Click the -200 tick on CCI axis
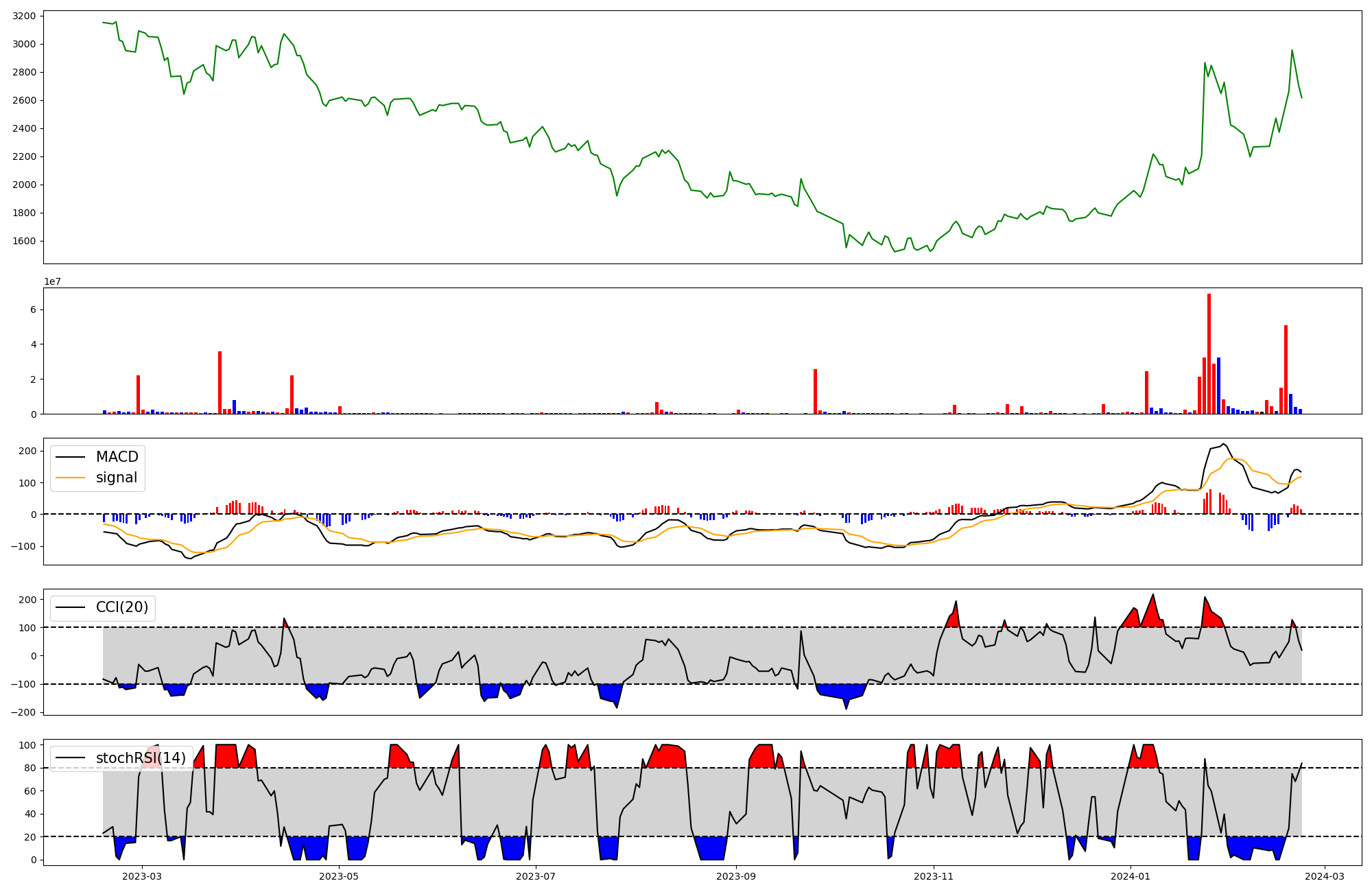 (25, 712)
